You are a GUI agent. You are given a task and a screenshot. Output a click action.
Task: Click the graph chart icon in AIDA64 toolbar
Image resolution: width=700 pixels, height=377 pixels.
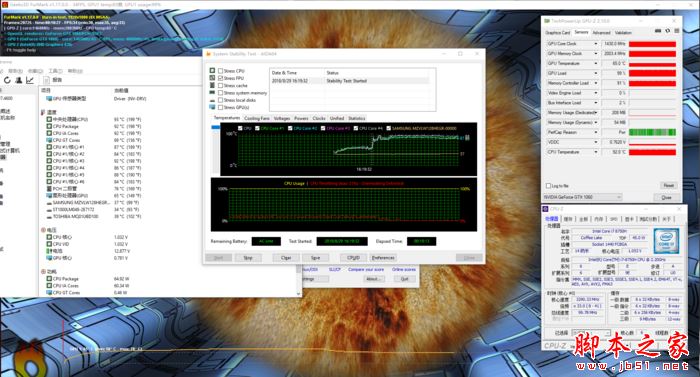click(30, 80)
